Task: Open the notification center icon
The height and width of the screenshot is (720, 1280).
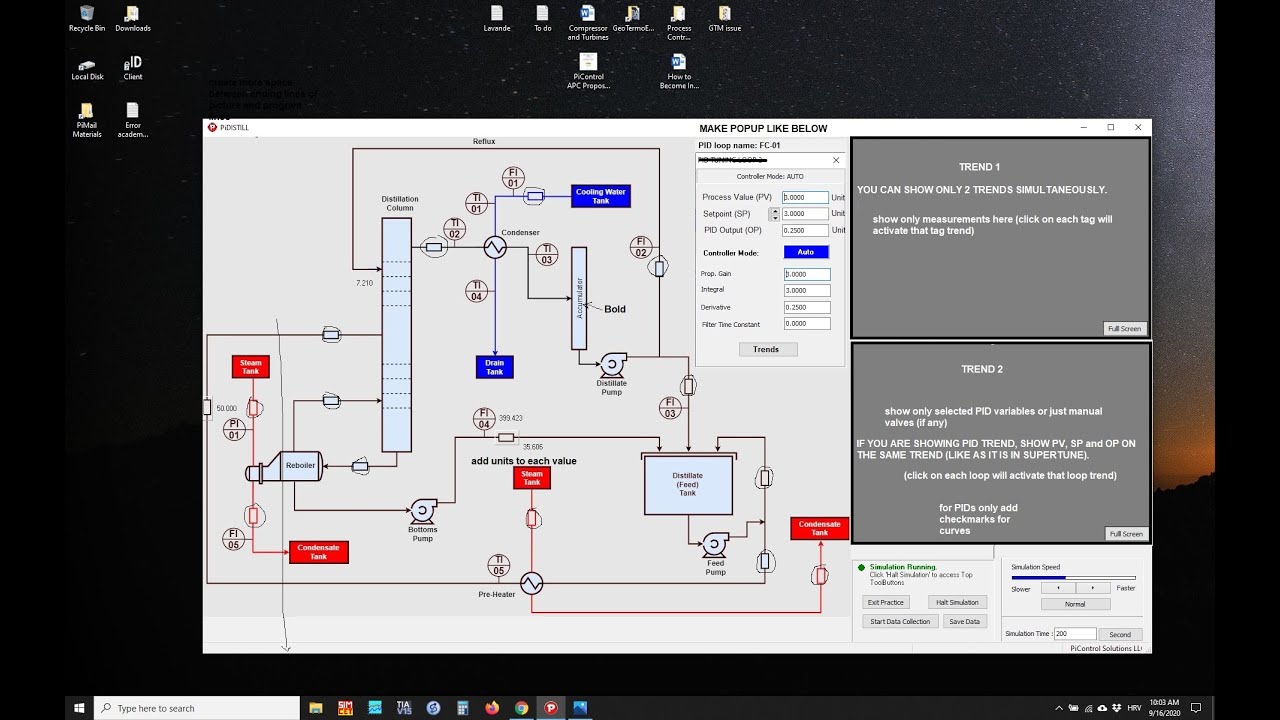Action: click(1195, 708)
